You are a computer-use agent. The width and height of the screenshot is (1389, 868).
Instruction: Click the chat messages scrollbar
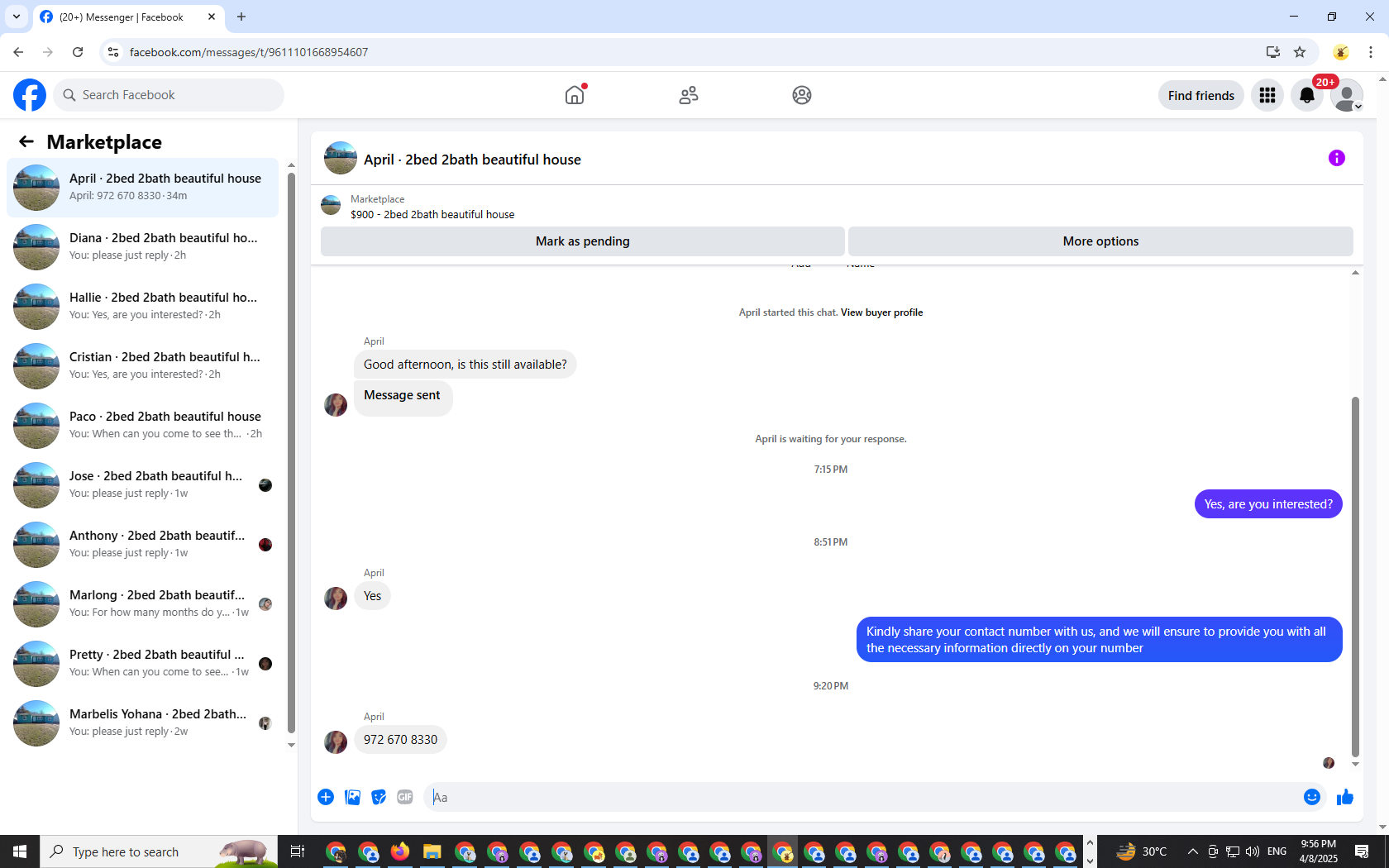coord(1355,576)
